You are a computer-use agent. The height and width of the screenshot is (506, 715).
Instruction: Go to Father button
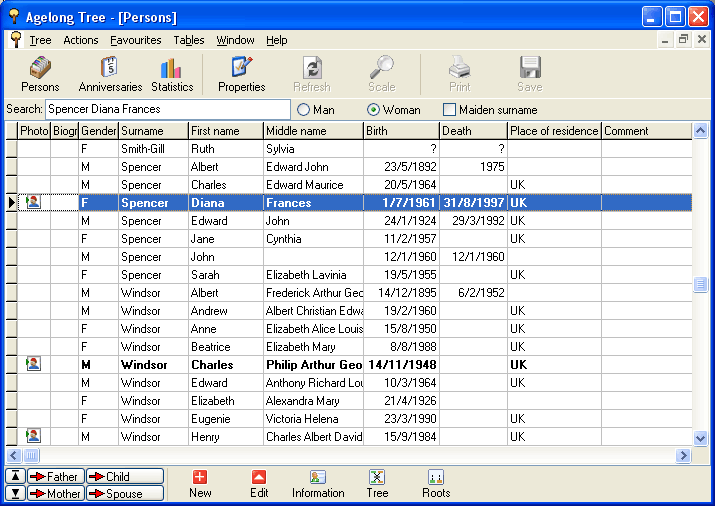56,476
